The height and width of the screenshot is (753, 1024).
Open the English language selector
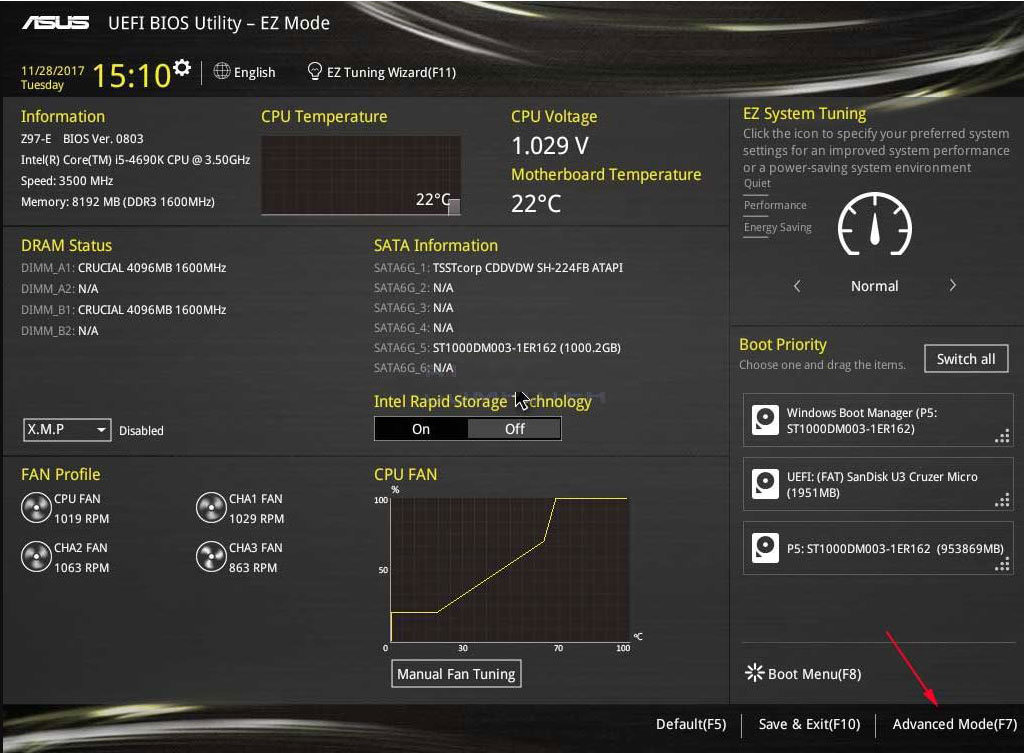(245, 72)
